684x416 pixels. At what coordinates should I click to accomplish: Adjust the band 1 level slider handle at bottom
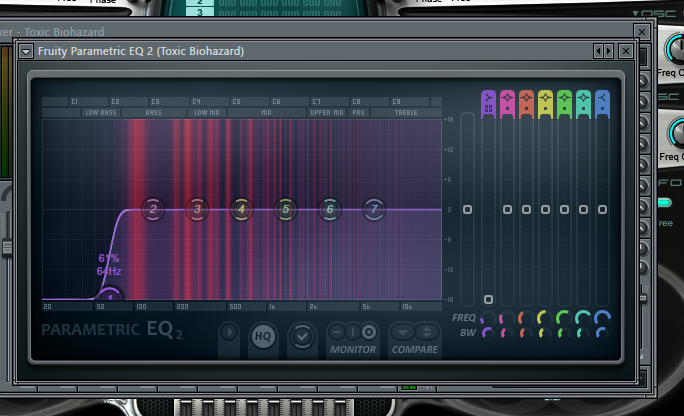(489, 300)
